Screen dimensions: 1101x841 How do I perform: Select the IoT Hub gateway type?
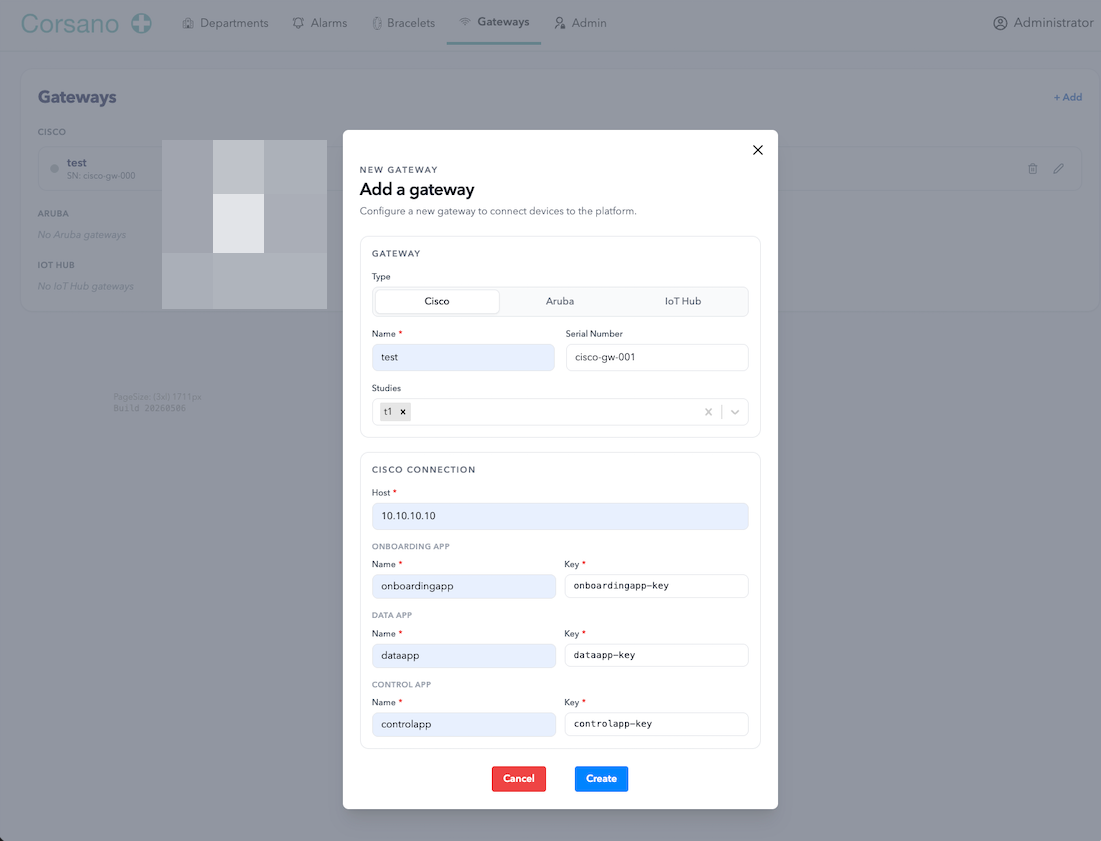683,301
